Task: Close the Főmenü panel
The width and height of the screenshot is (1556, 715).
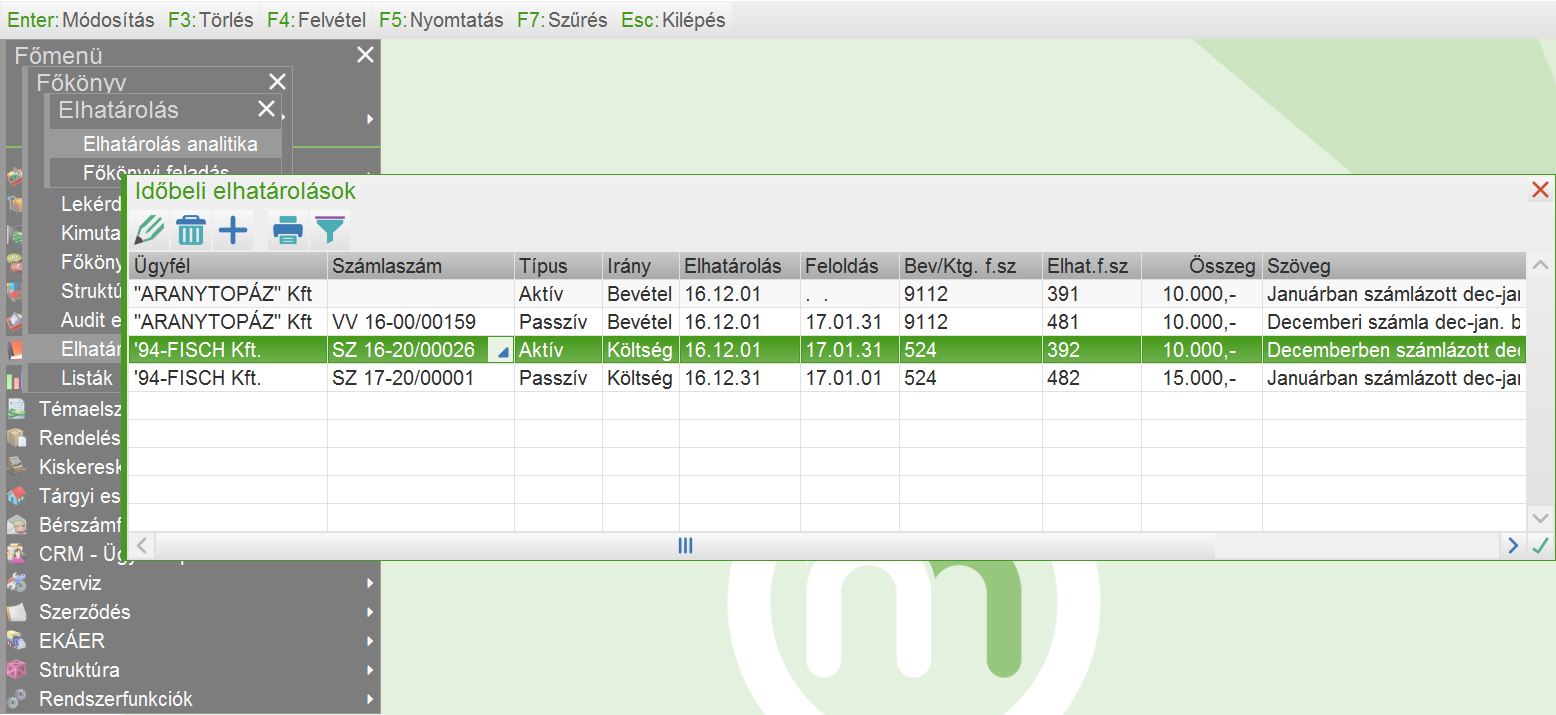Action: point(366,55)
